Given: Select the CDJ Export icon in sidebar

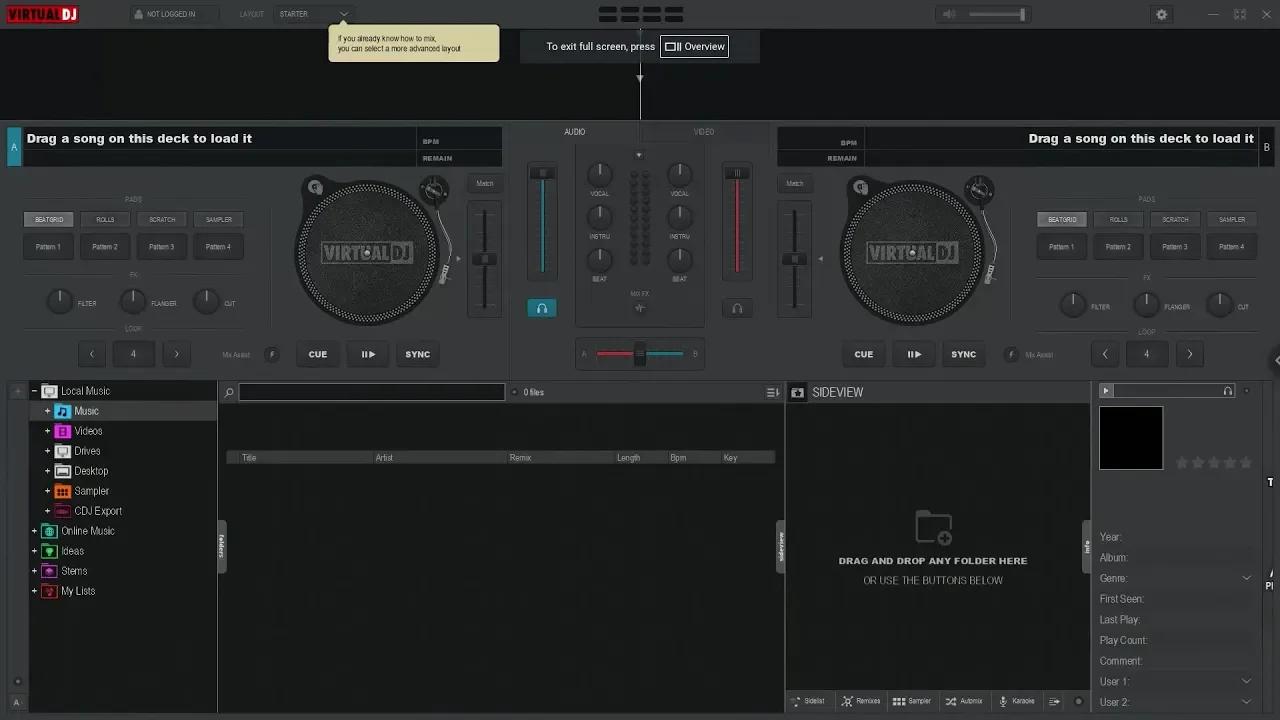Looking at the screenshot, I should 60,511.
